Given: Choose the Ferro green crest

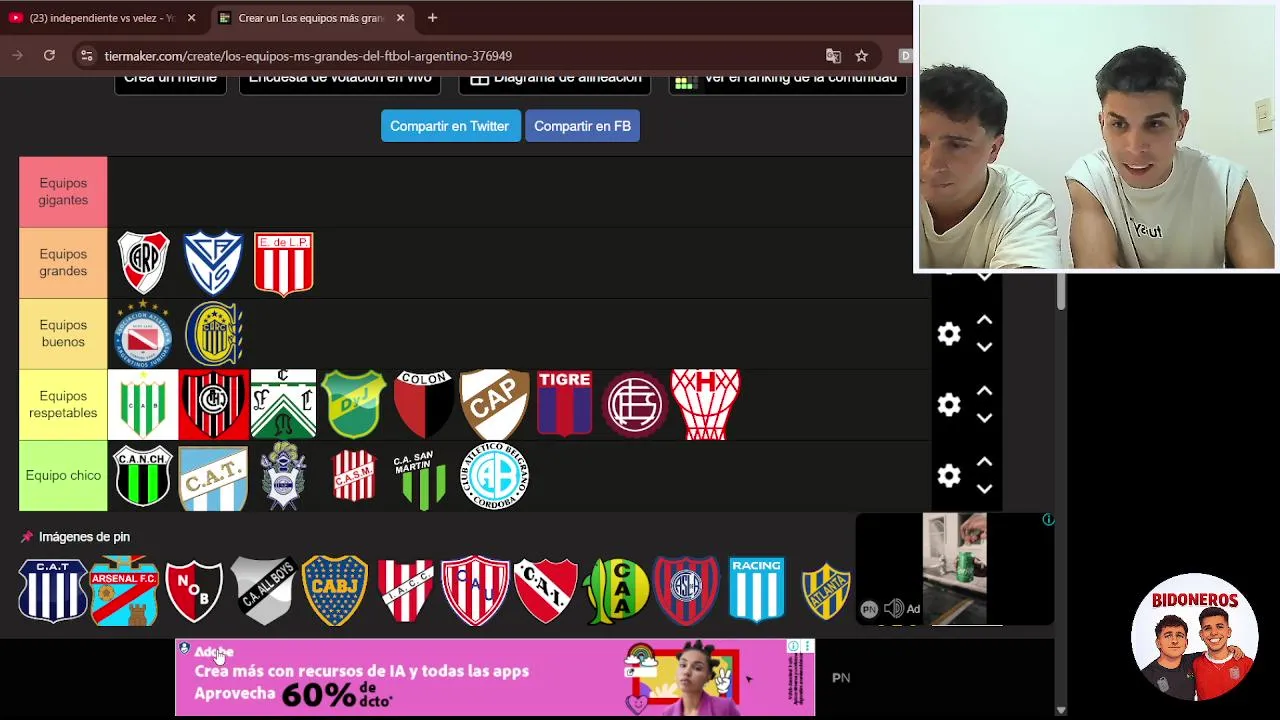Looking at the screenshot, I should pyautogui.click(x=284, y=404).
